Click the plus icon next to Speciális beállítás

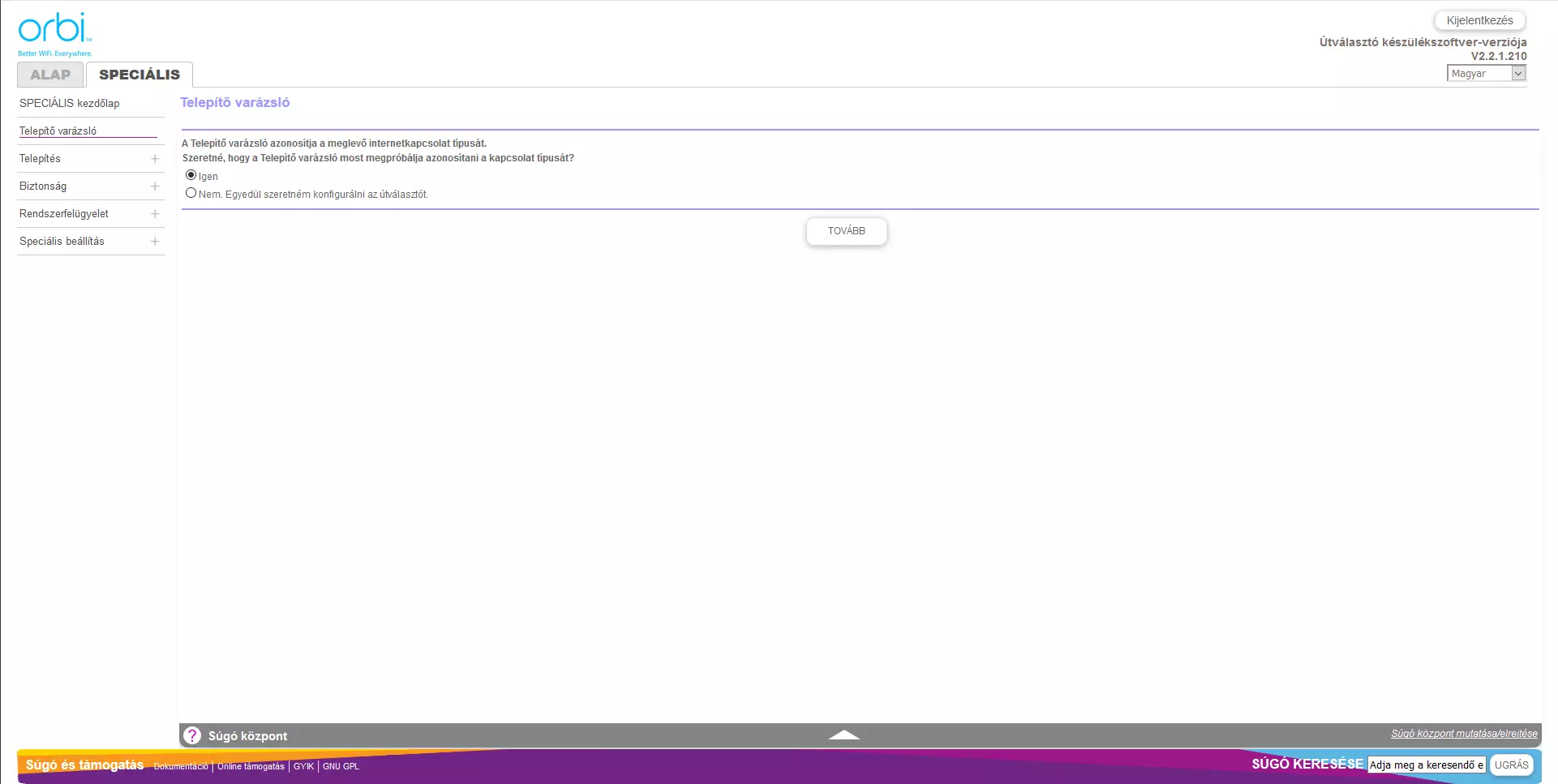[x=155, y=242]
